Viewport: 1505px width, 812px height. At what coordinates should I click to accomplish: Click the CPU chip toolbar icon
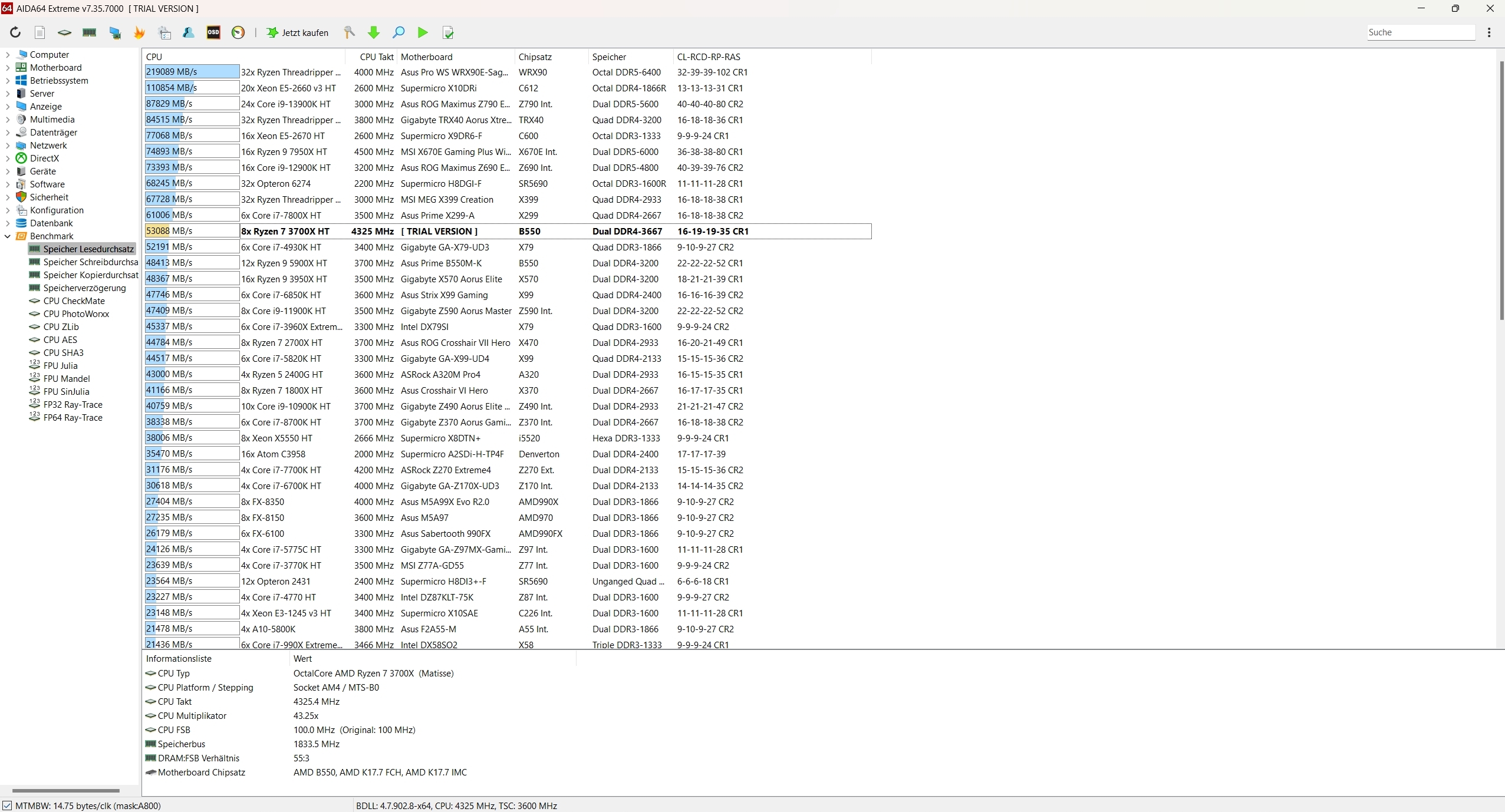click(x=64, y=32)
